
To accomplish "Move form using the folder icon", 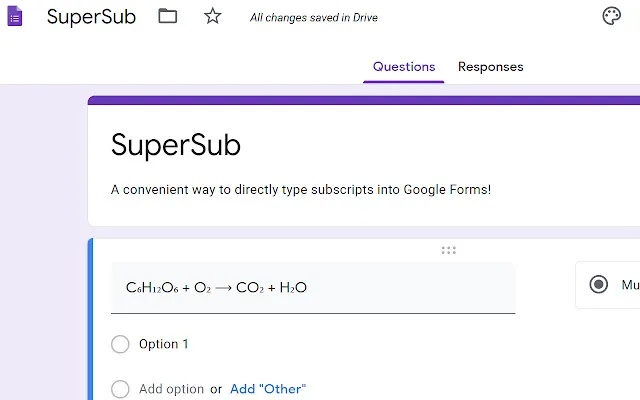I will [x=167, y=16].
